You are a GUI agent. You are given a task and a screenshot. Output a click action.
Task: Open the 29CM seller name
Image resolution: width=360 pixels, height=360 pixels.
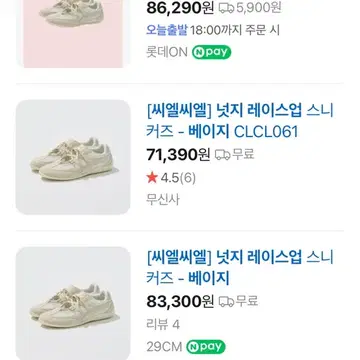point(164,347)
